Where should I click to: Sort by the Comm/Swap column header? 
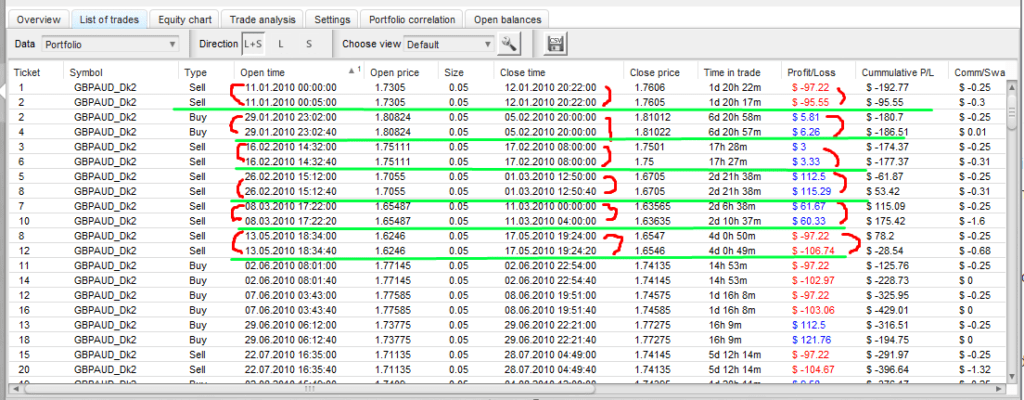coord(978,72)
